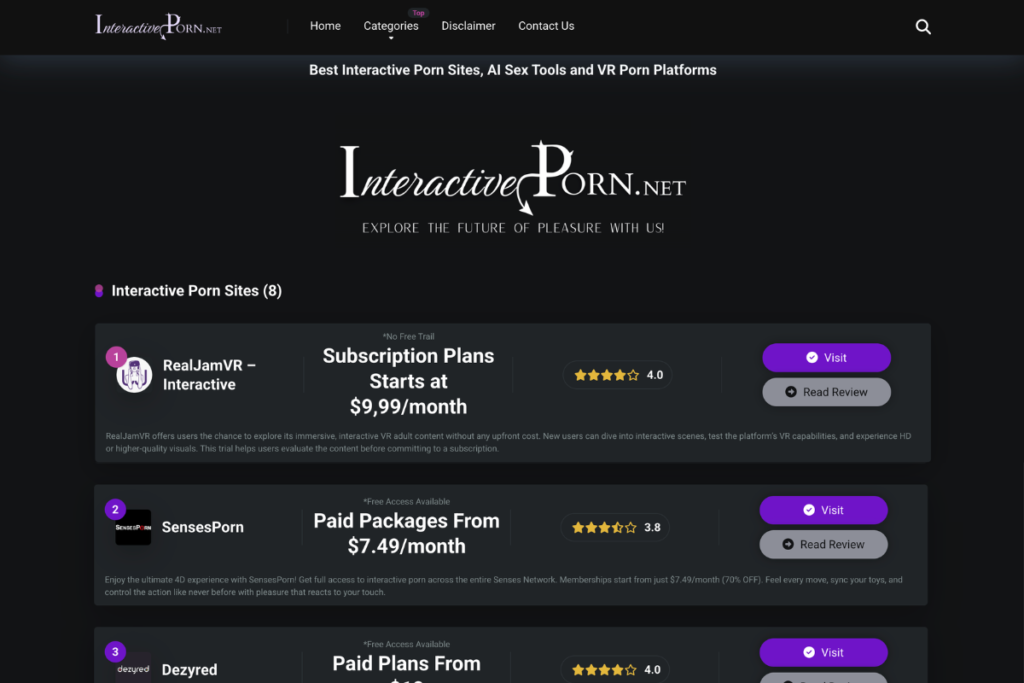Click the RealJamVR logo thumbnail
This screenshot has height=683, width=1024.
pyautogui.click(x=133, y=375)
